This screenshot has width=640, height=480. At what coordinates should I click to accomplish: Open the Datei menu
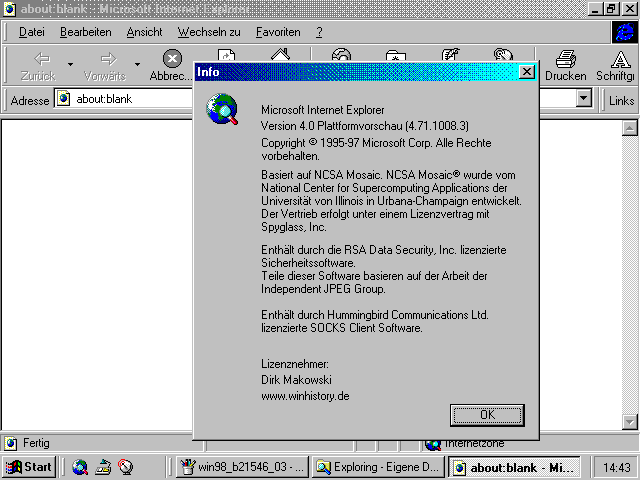point(32,32)
